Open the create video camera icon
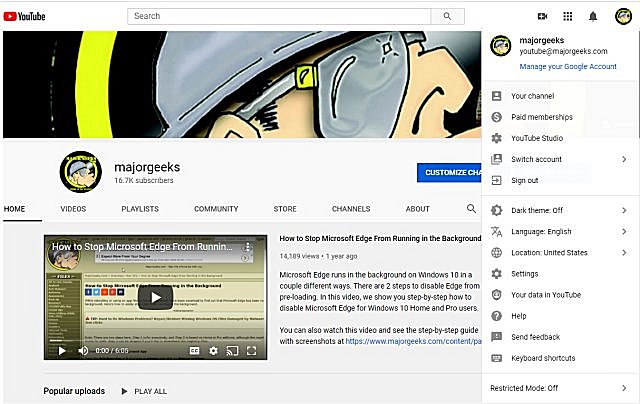The image size is (640, 404). [542, 16]
